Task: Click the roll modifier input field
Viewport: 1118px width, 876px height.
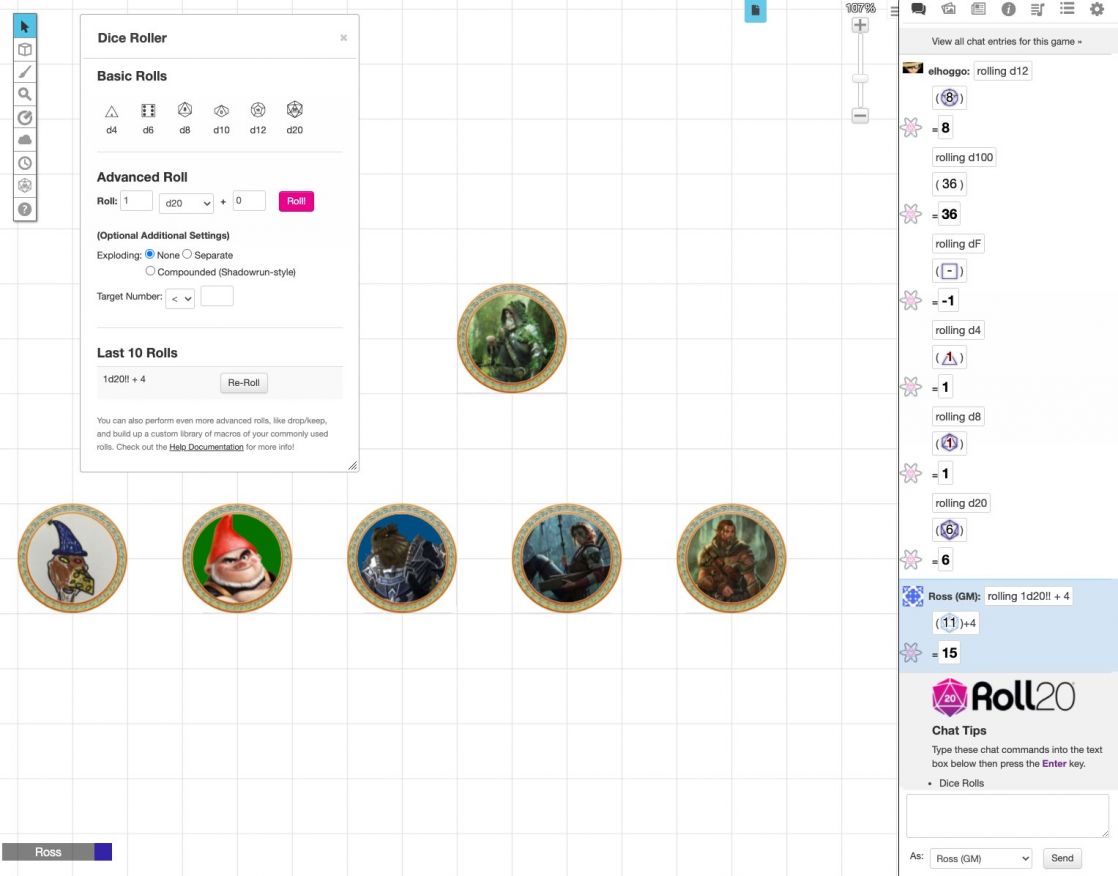Action: pos(249,201)
